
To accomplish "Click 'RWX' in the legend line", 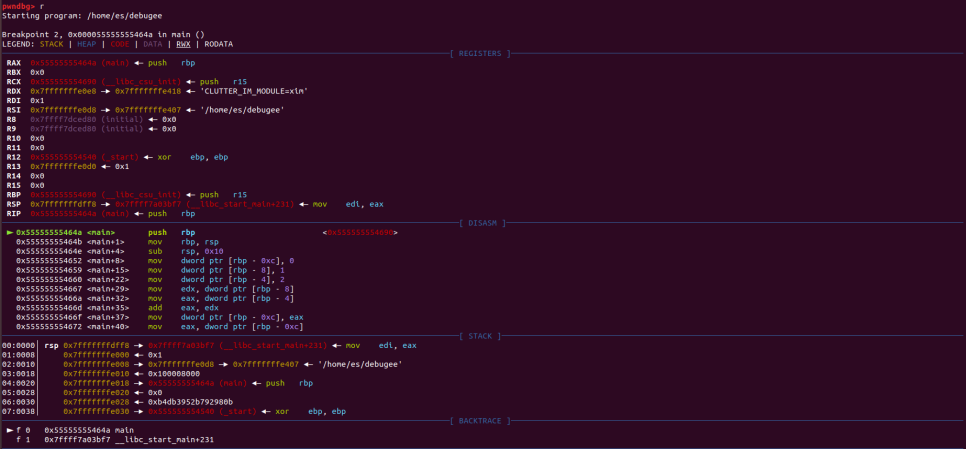I will 184,44.
